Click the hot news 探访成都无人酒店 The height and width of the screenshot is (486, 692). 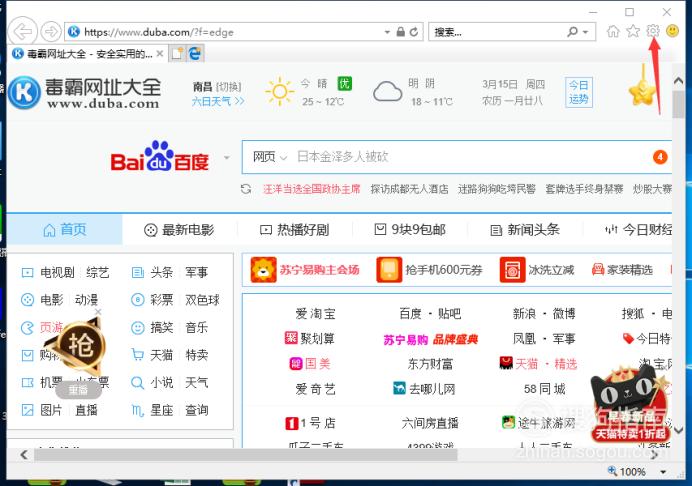pyautogui.click(x=409, y=189)
